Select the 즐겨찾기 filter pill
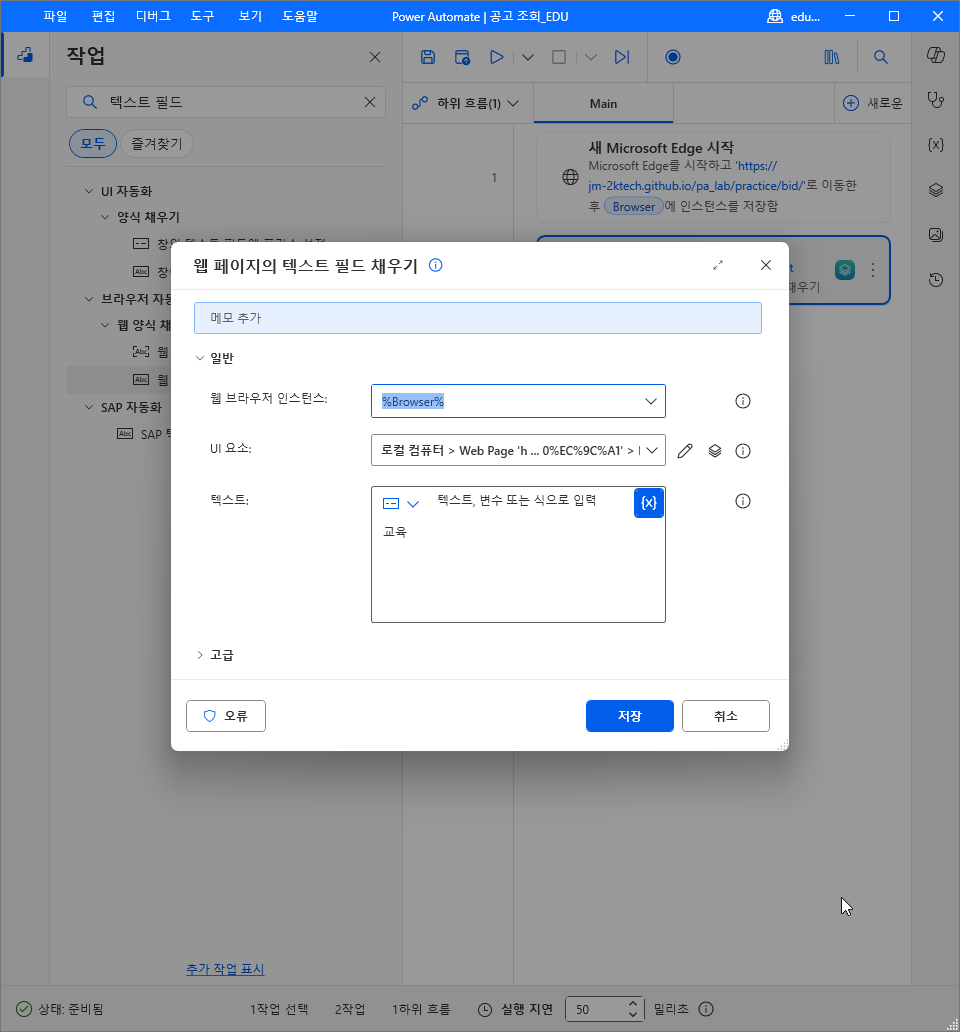Viewport: 960px width, 1032px height. tap(157, 143)
